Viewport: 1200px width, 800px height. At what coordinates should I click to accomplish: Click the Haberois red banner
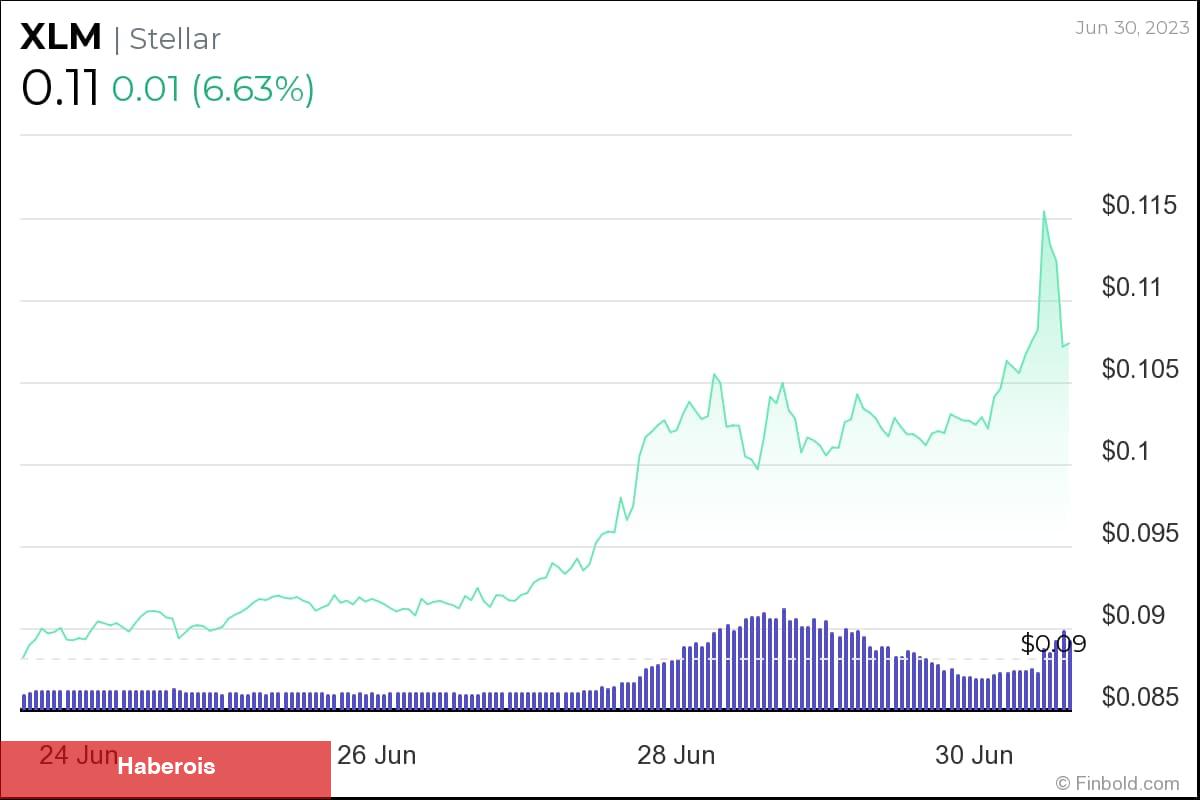point(165,768)
